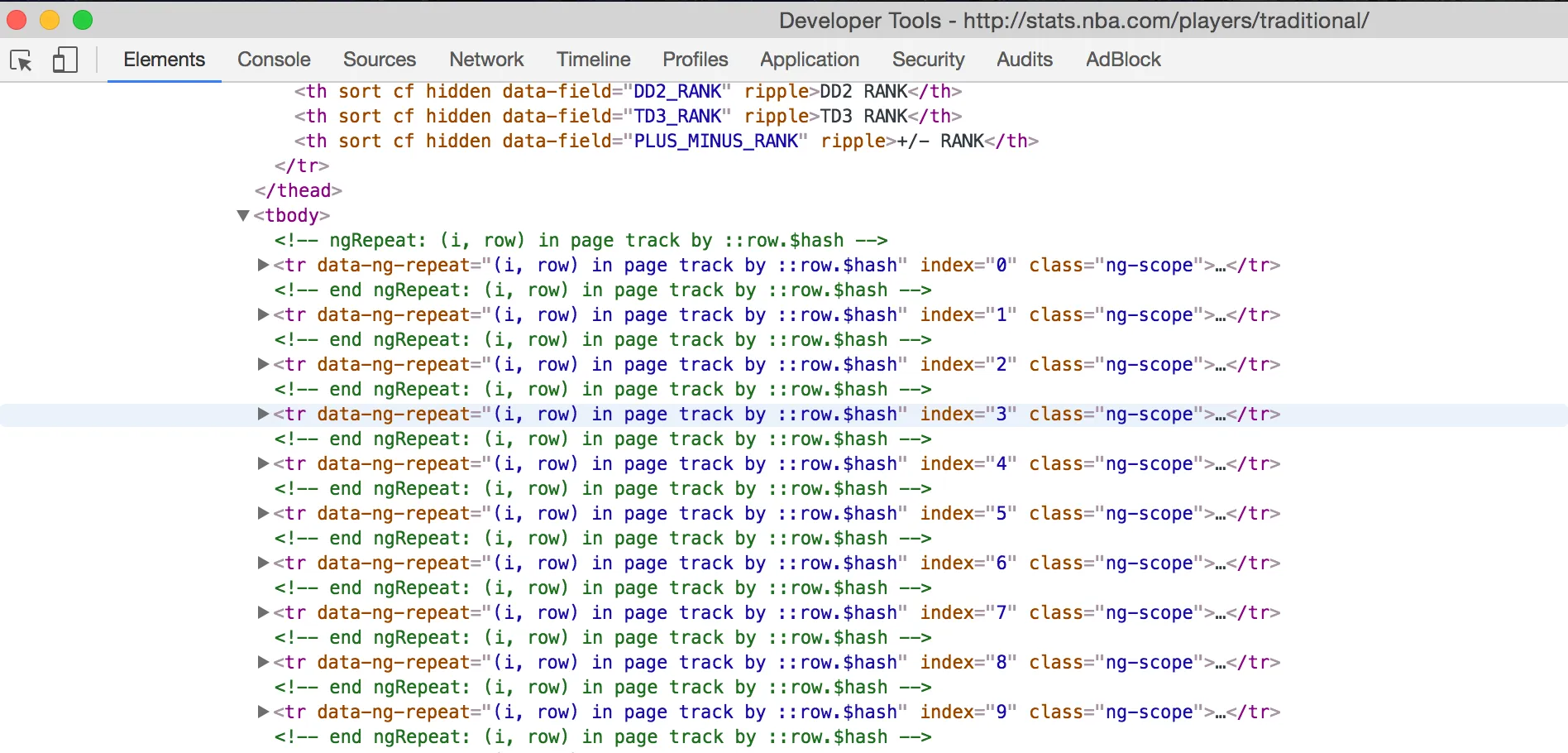
Task: Select the ngRepeat comment below tbody
Action: click(x=581, y=240)
